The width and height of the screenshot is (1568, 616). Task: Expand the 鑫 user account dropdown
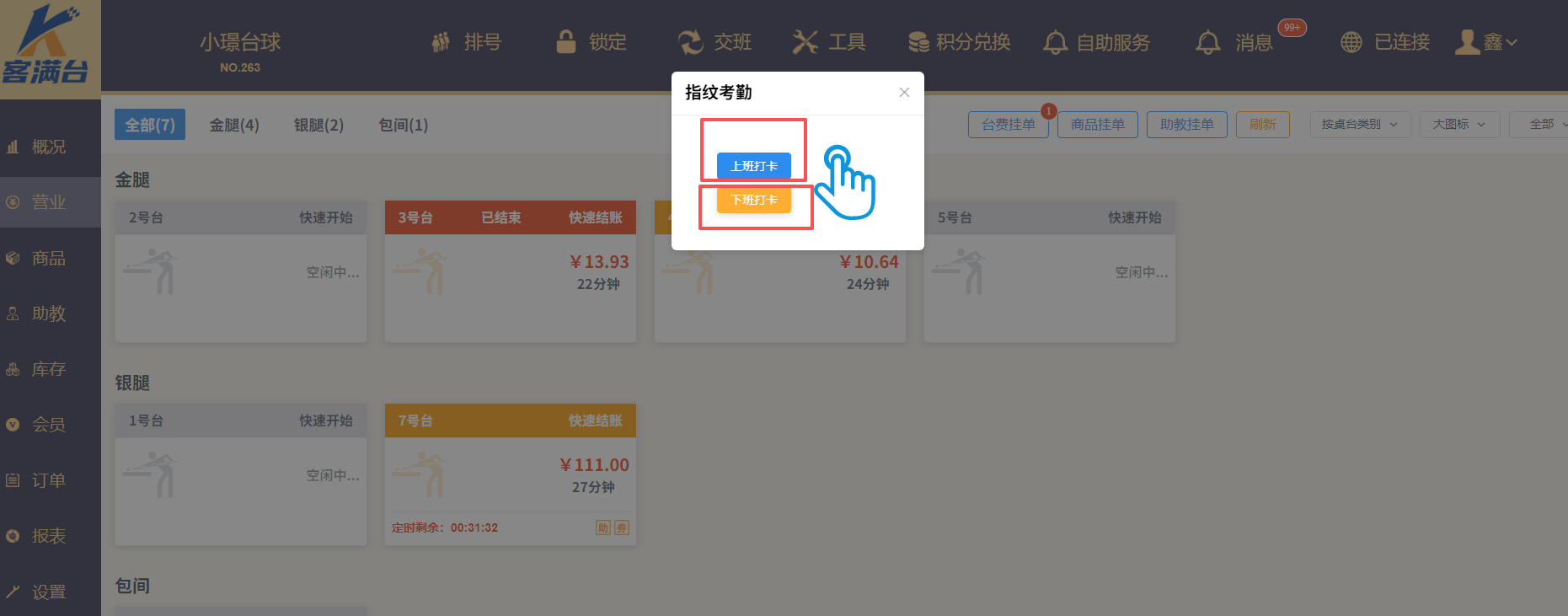[1487, 42]
